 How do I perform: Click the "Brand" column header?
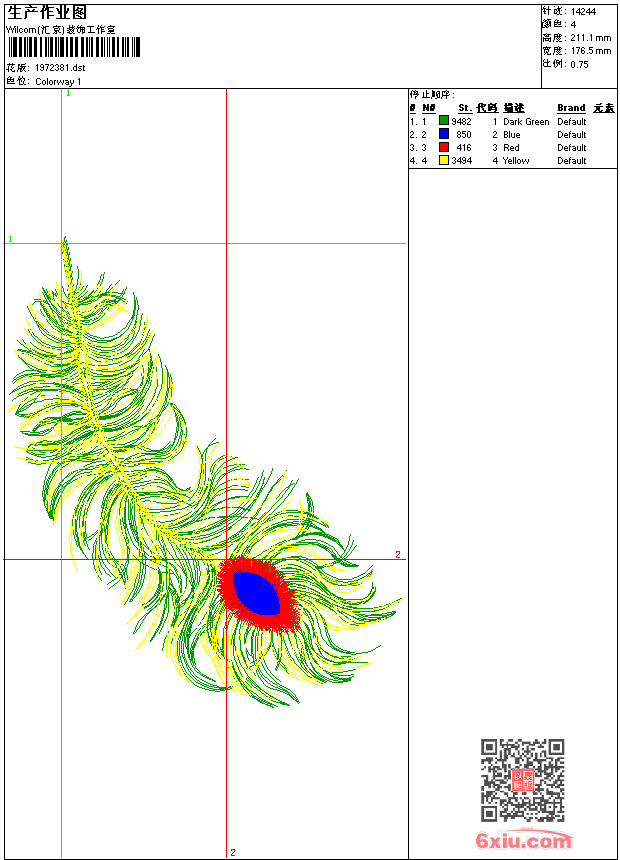[x=571, y=108]
